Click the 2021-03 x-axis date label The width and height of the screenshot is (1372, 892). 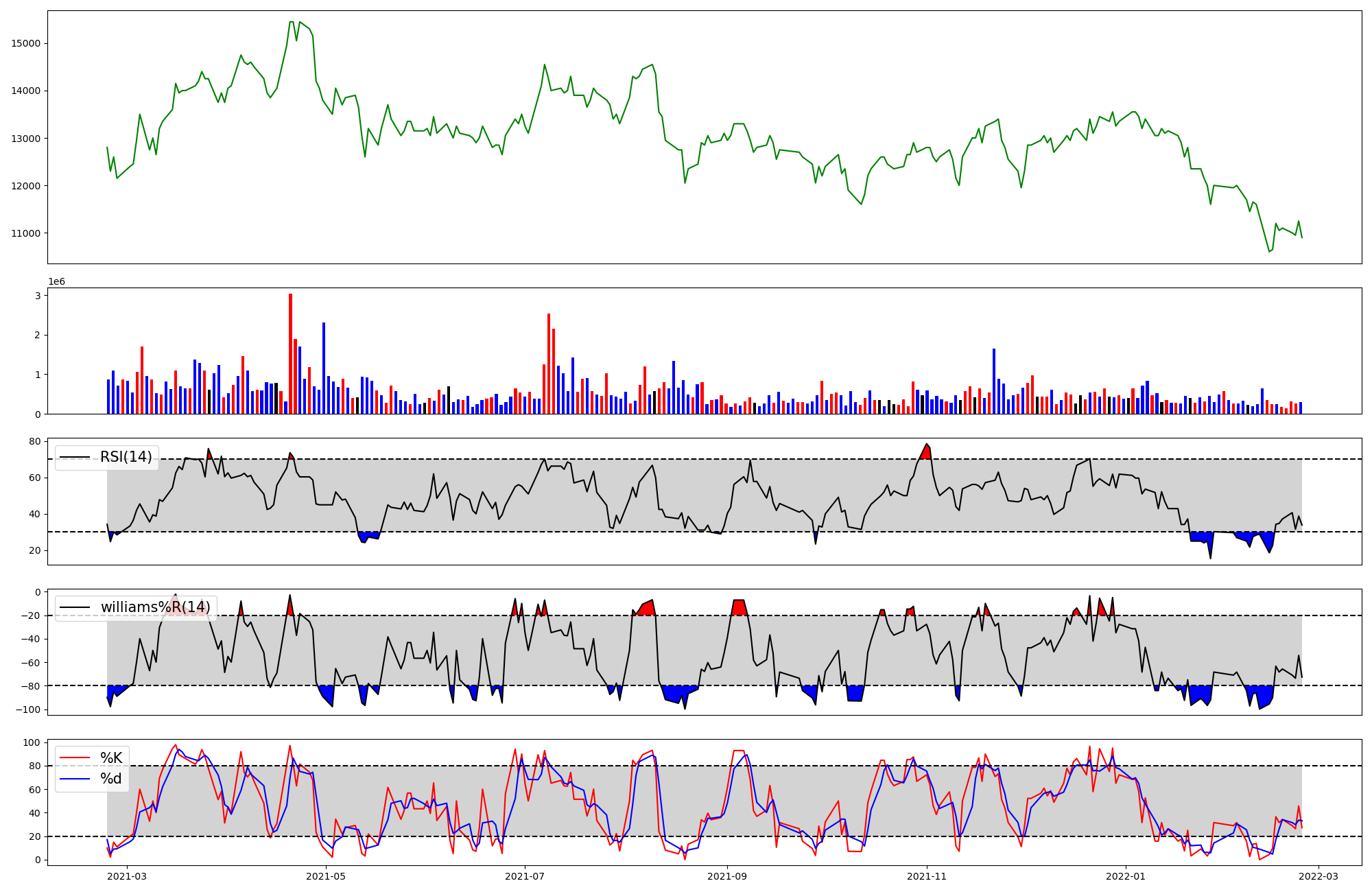click(x=127, y=876)
